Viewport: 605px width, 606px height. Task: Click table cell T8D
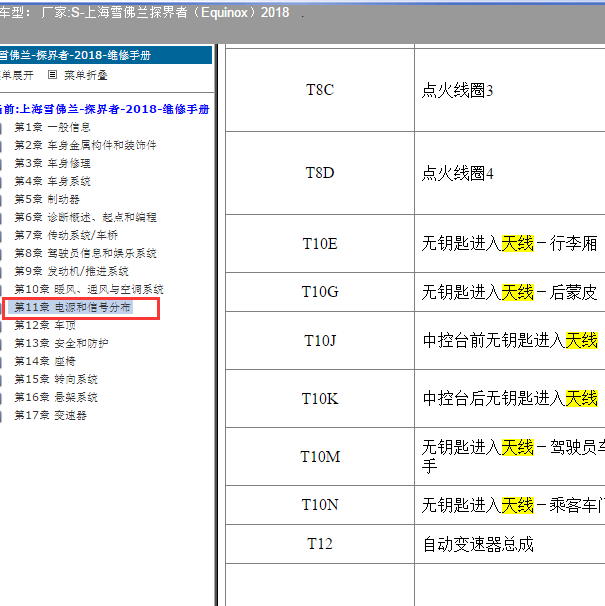coord(320,173)
